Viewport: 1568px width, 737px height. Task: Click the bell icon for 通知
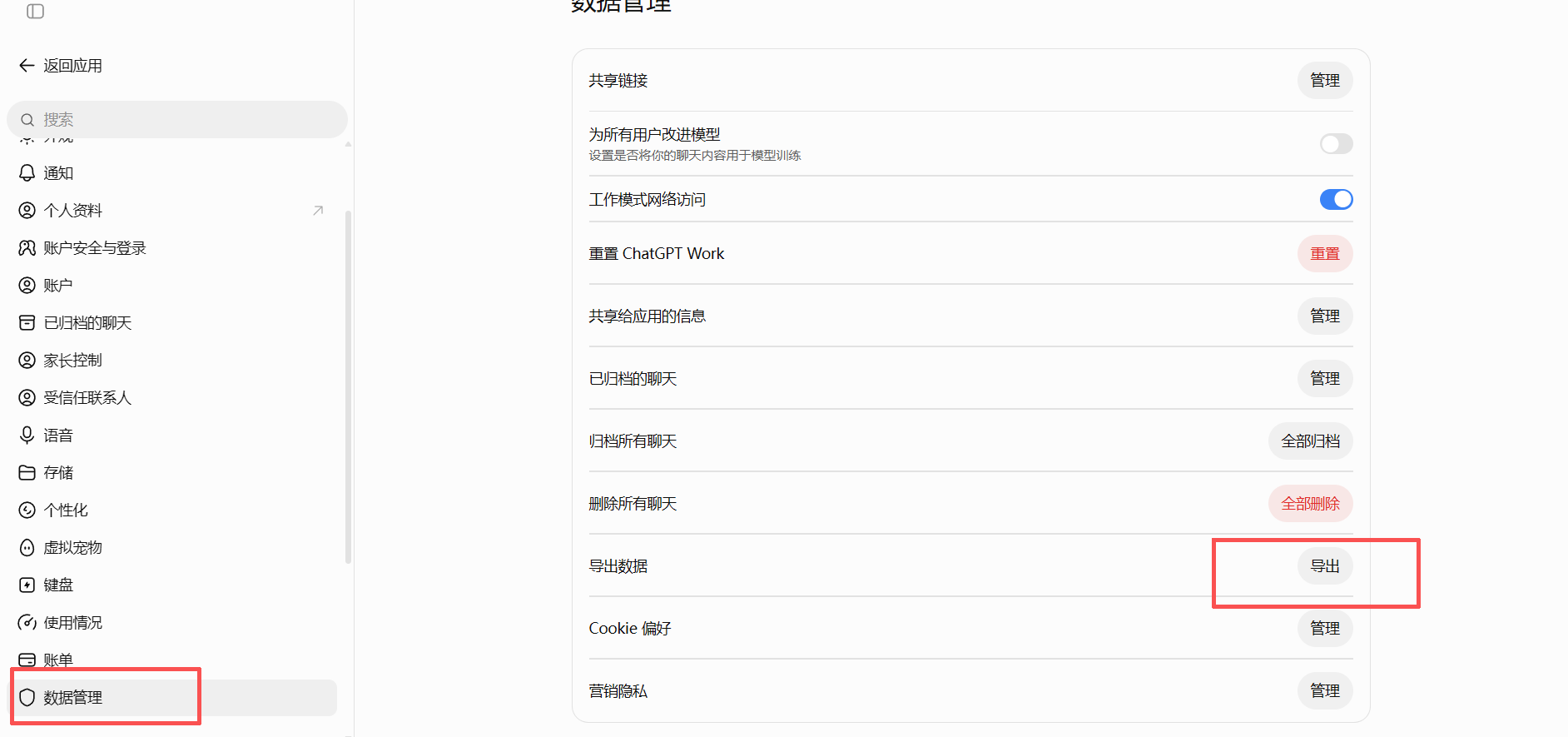(27, 173)
